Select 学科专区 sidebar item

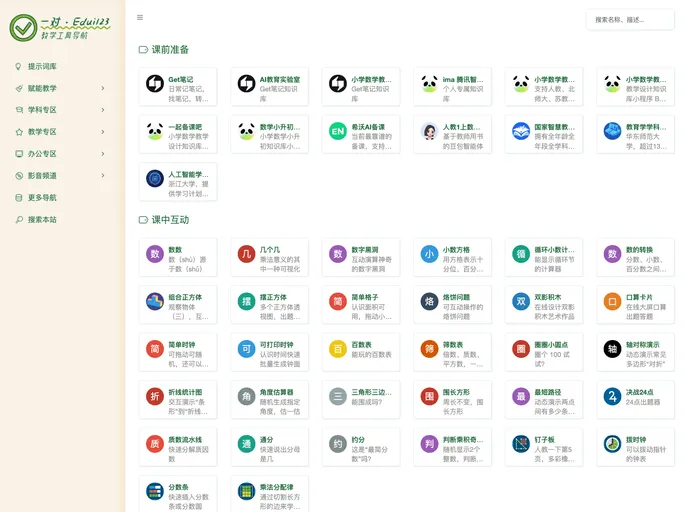tap(42, 110)
